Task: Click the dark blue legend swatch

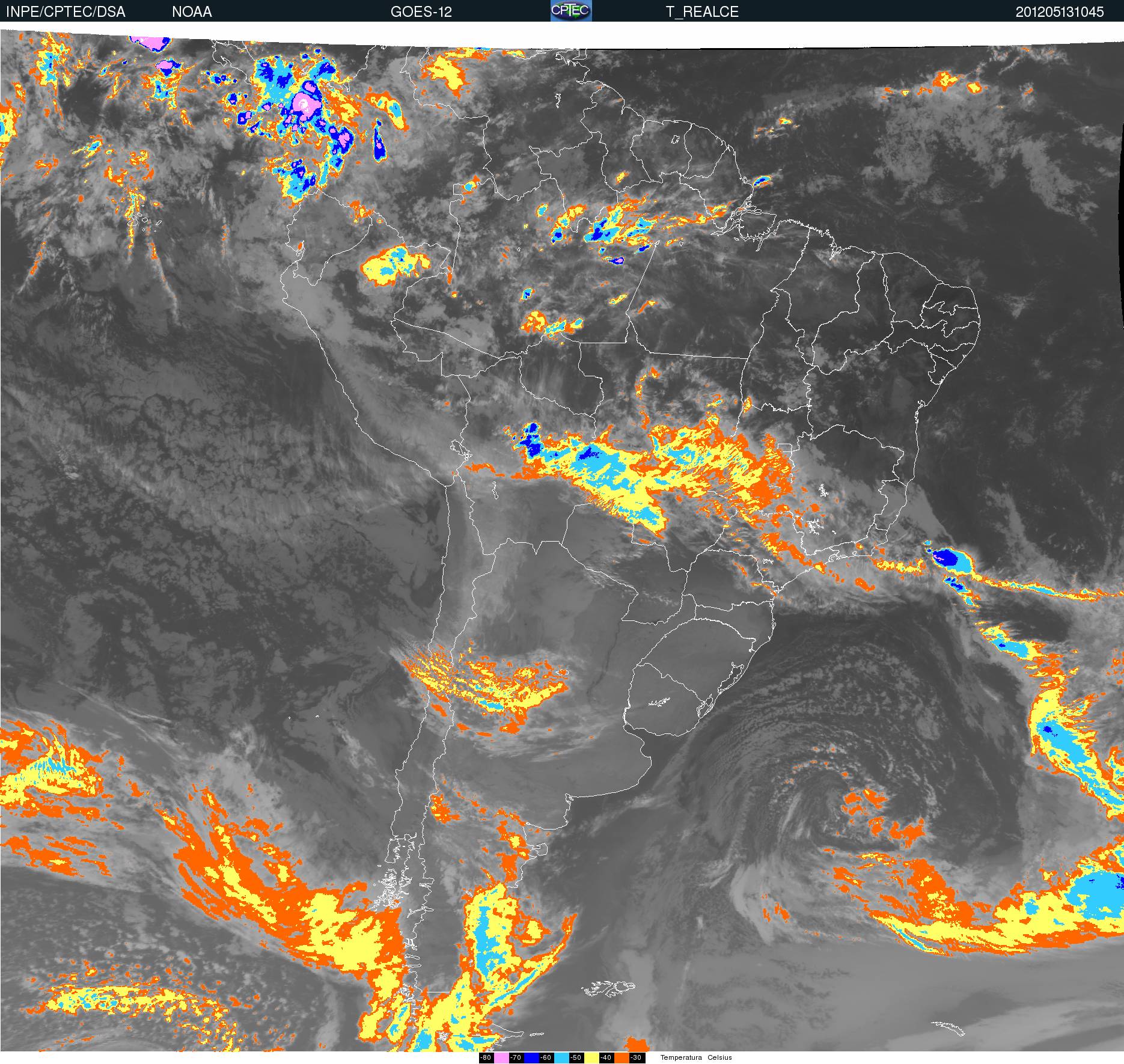Action: coord(531,1057)
